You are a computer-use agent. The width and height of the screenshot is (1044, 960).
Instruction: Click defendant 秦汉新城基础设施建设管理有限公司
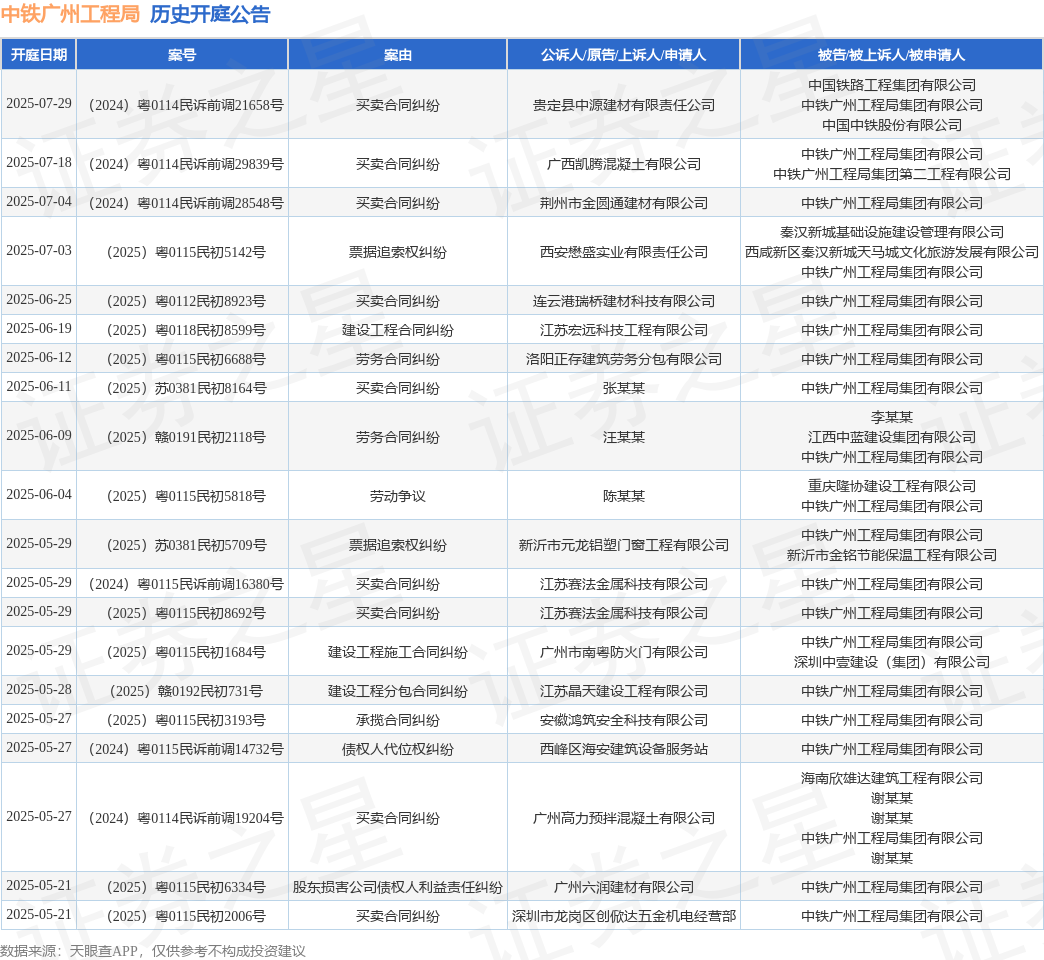892,232
